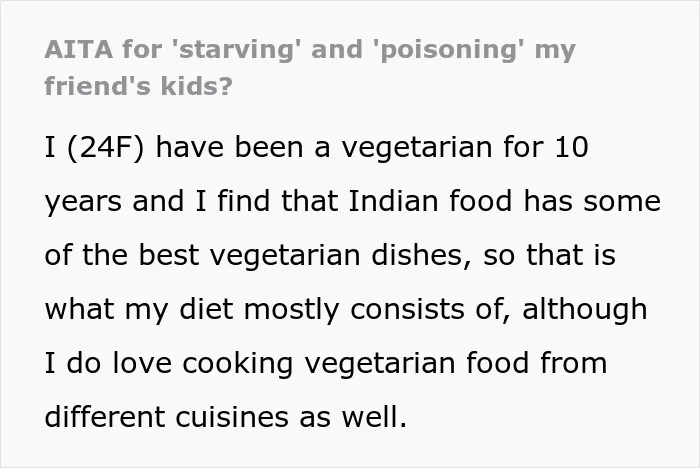
Task: Click the word 'although' ending the fourth line
Action: (x=584, y=310)
